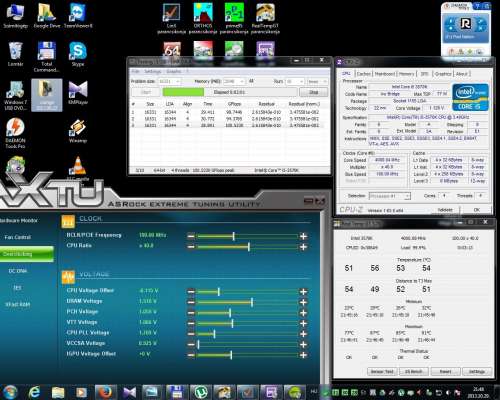Open the LinX desktop shortcut
Viewport: 500px width, 400px height.
[171, 19]
